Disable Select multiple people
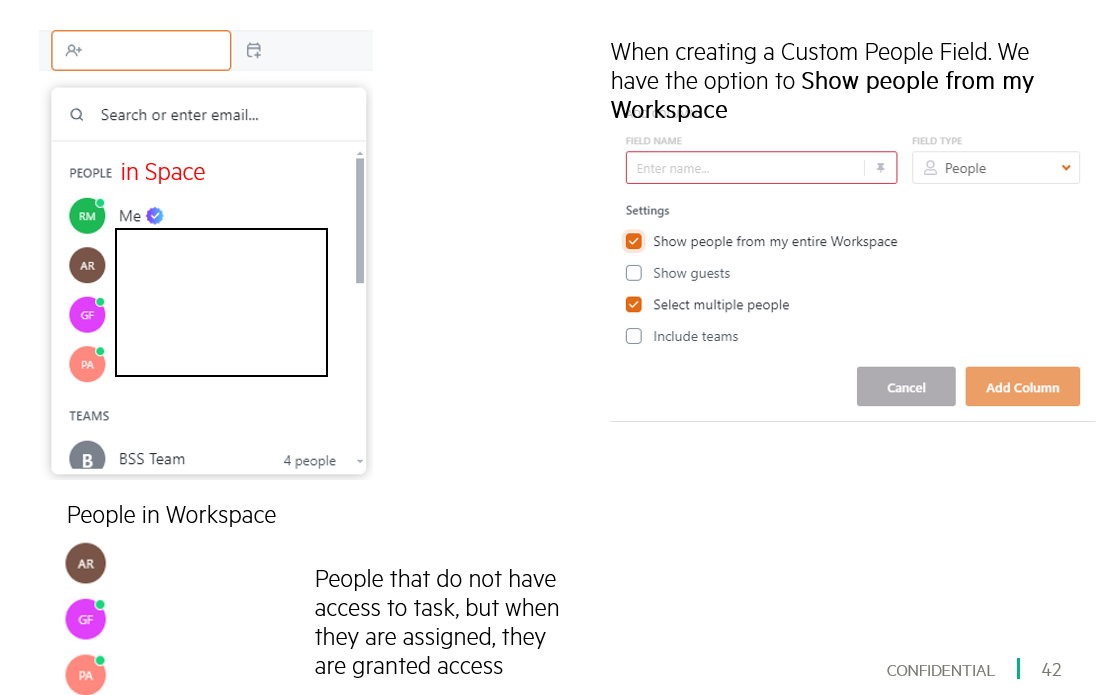The image size is (1107, 695). 633,304
